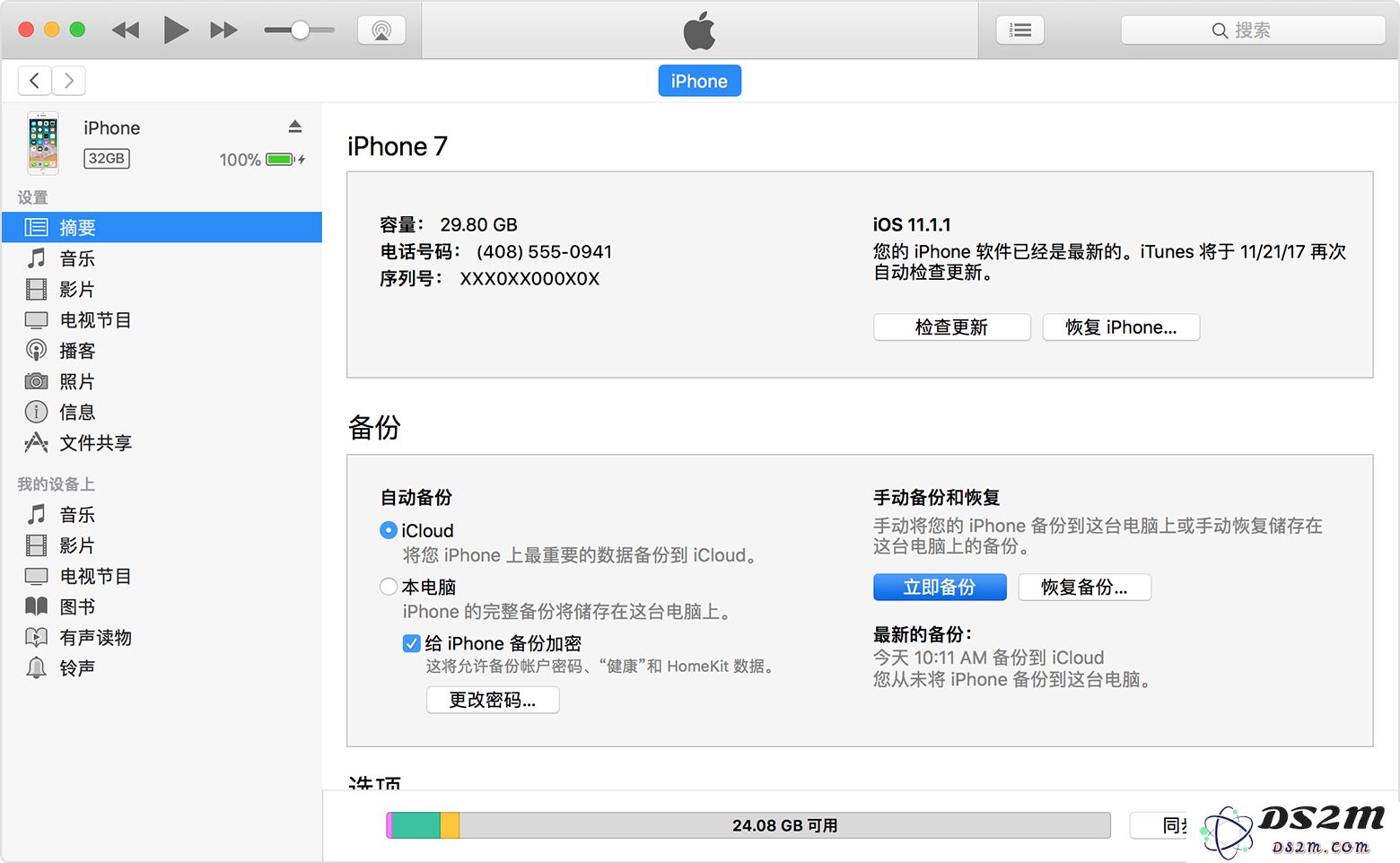The height and width of the screenshot is (863, 1400).
Task: Open 音乐 under 我的设备上
Action: [162, 515]
